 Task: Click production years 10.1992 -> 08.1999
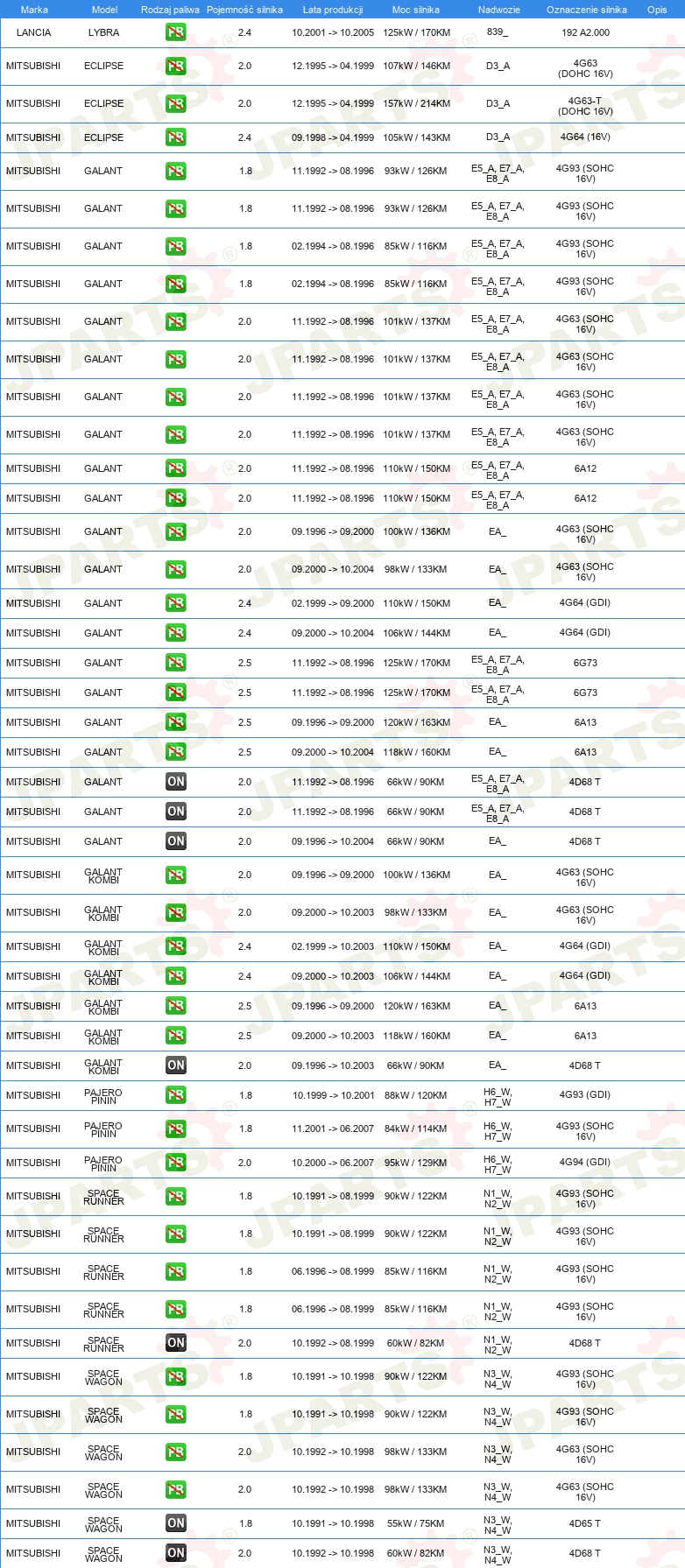[x=333, y=1343]
